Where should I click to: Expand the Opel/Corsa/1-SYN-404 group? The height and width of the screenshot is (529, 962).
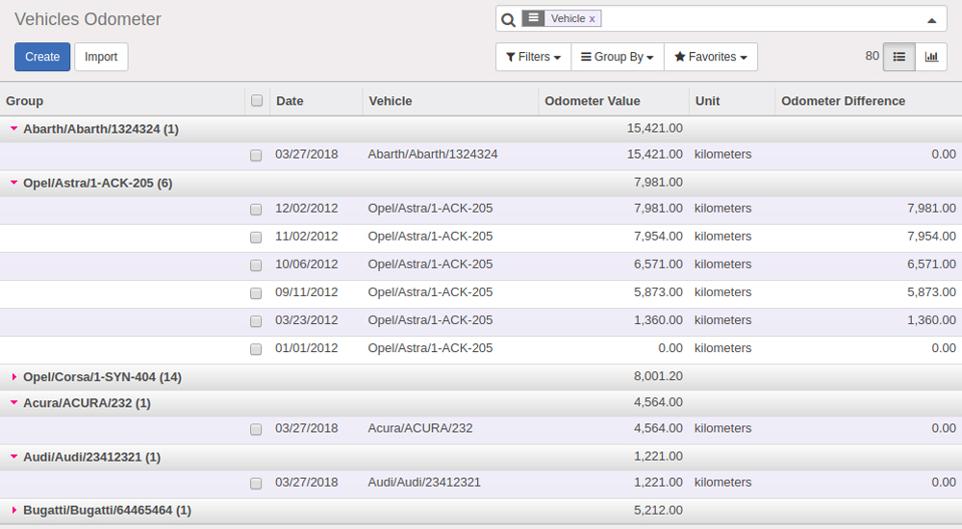click(13, 377)
